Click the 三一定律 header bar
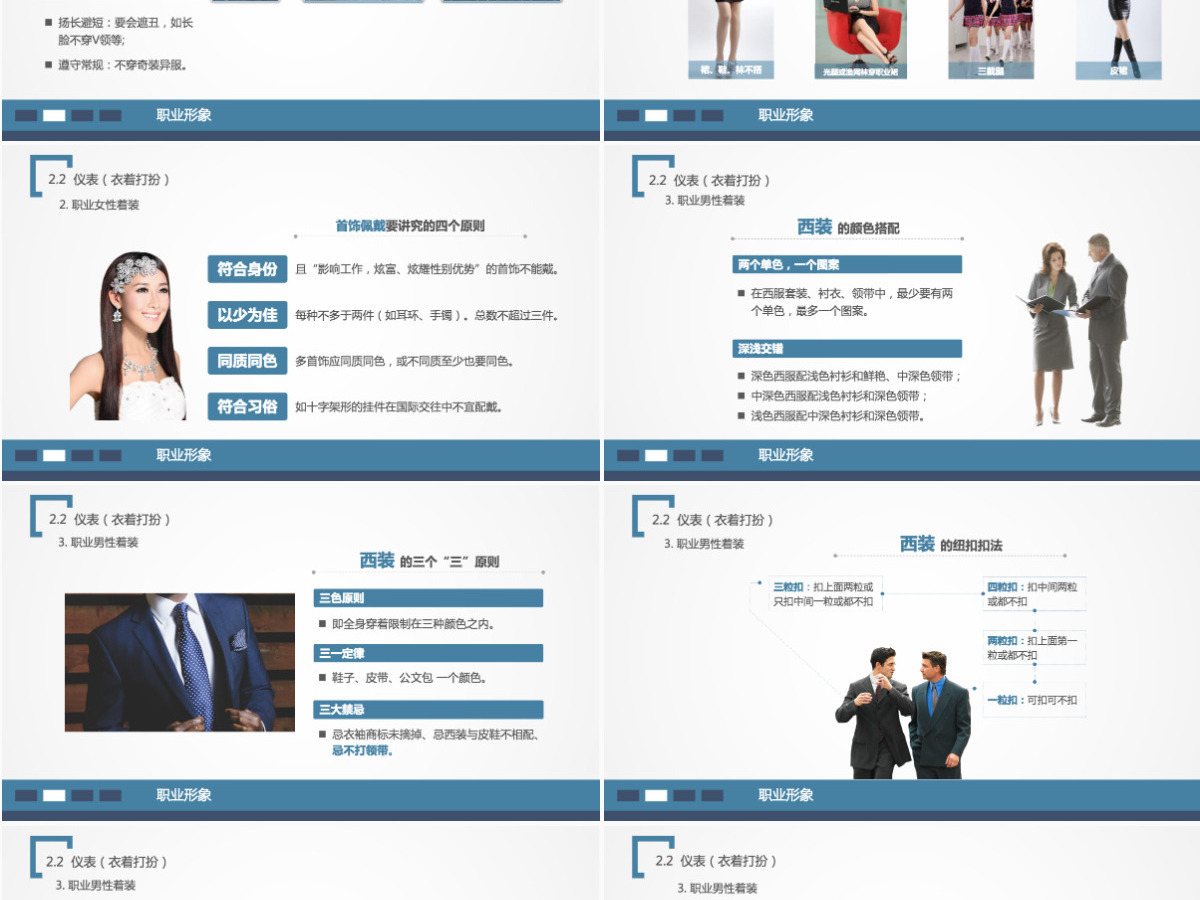1200x900 pixels. (x=429, y=653)
